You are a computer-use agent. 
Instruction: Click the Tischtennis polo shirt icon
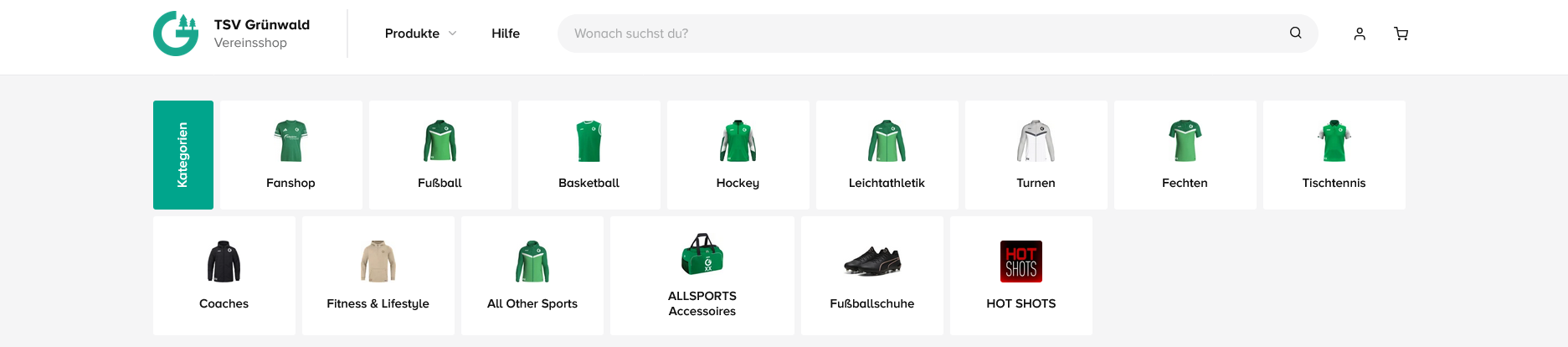(x=1334, y=141)
